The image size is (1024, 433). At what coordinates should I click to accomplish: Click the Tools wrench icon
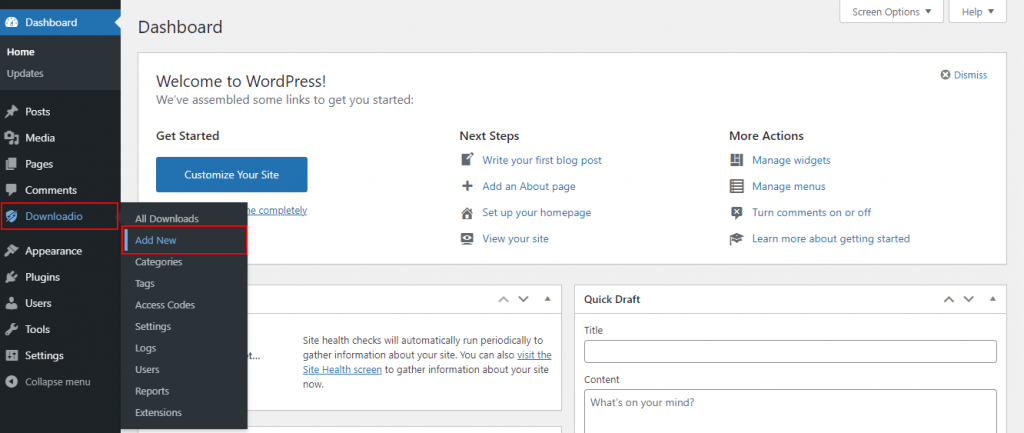tap(11, 329)
